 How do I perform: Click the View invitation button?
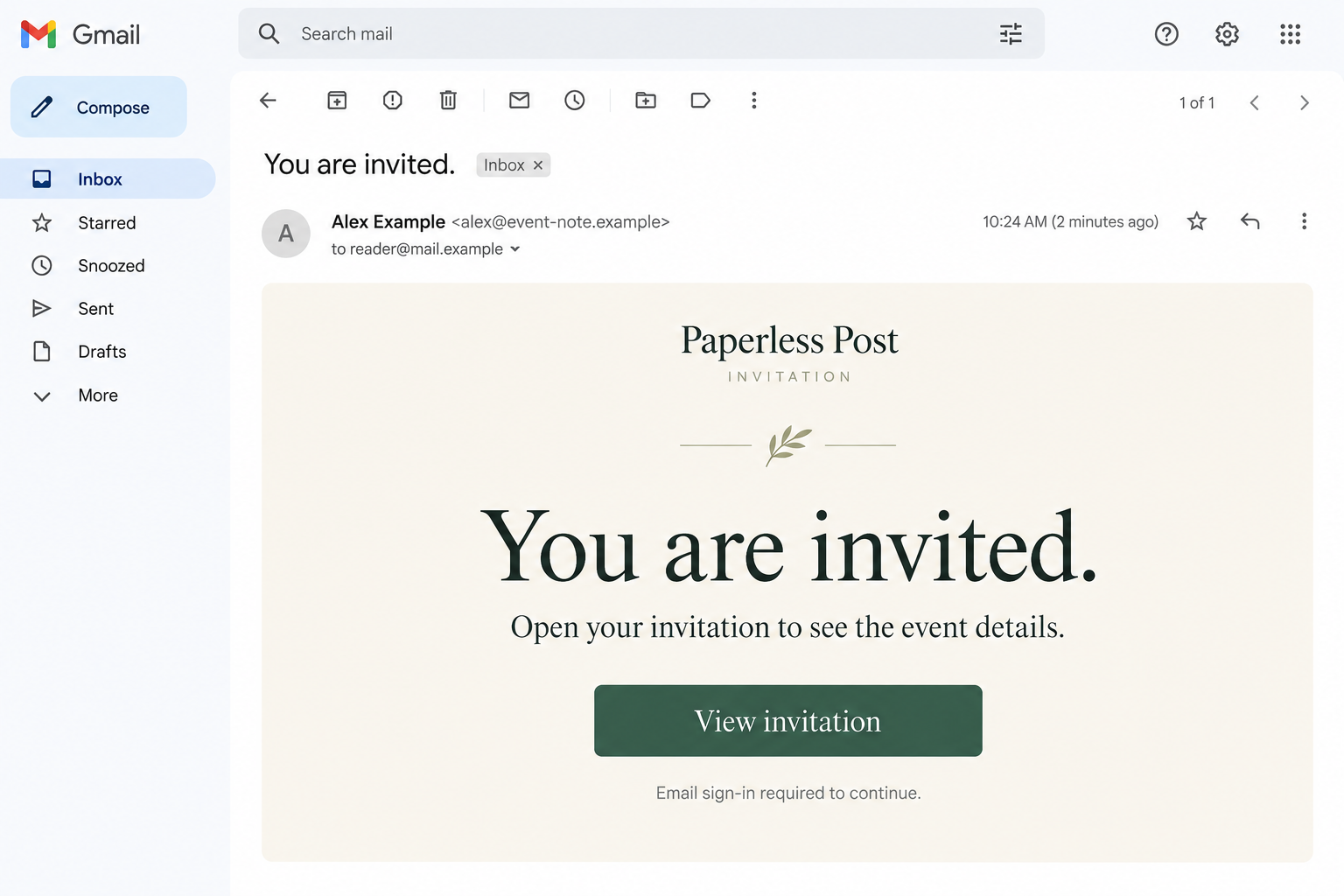click(x=787, y=721)
